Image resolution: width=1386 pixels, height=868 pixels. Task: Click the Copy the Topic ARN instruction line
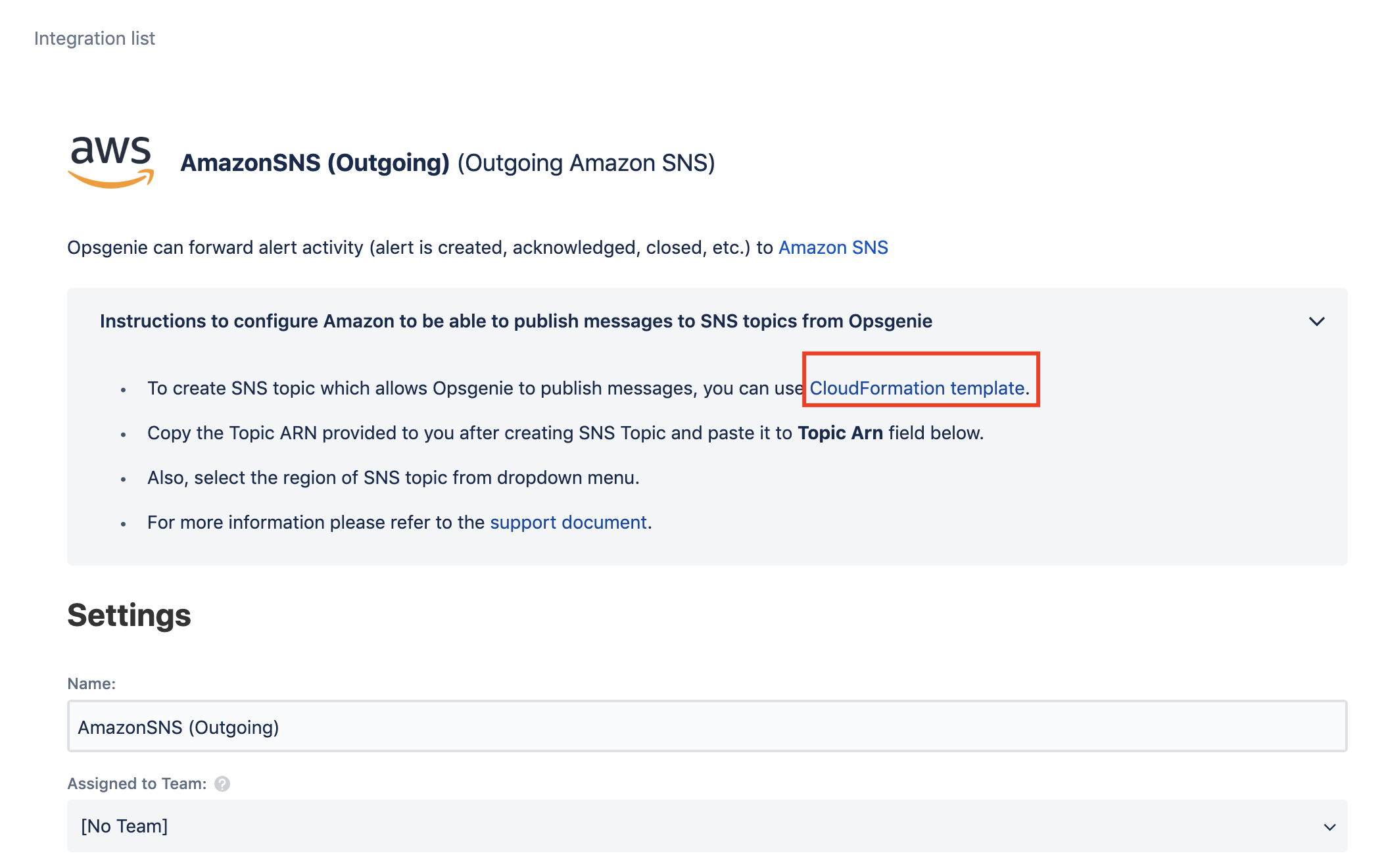point(460,433)
